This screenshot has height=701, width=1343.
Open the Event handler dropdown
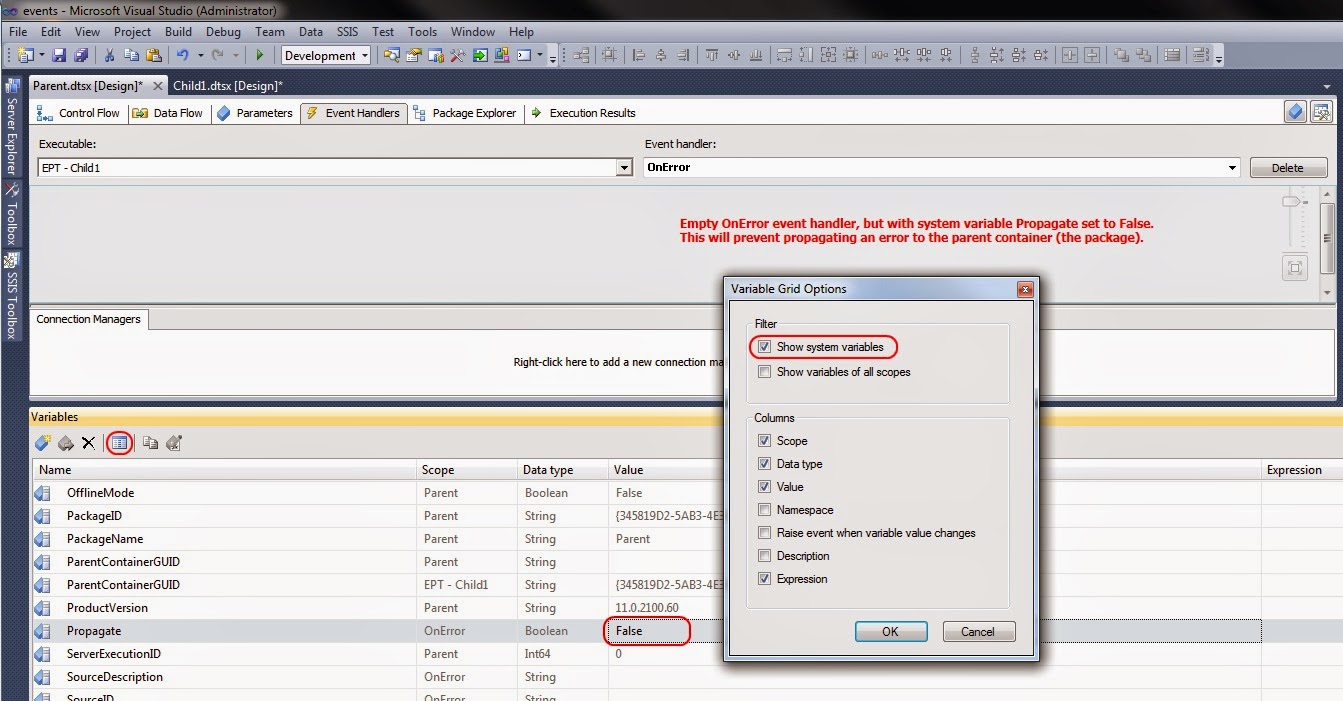(1232, 168)
